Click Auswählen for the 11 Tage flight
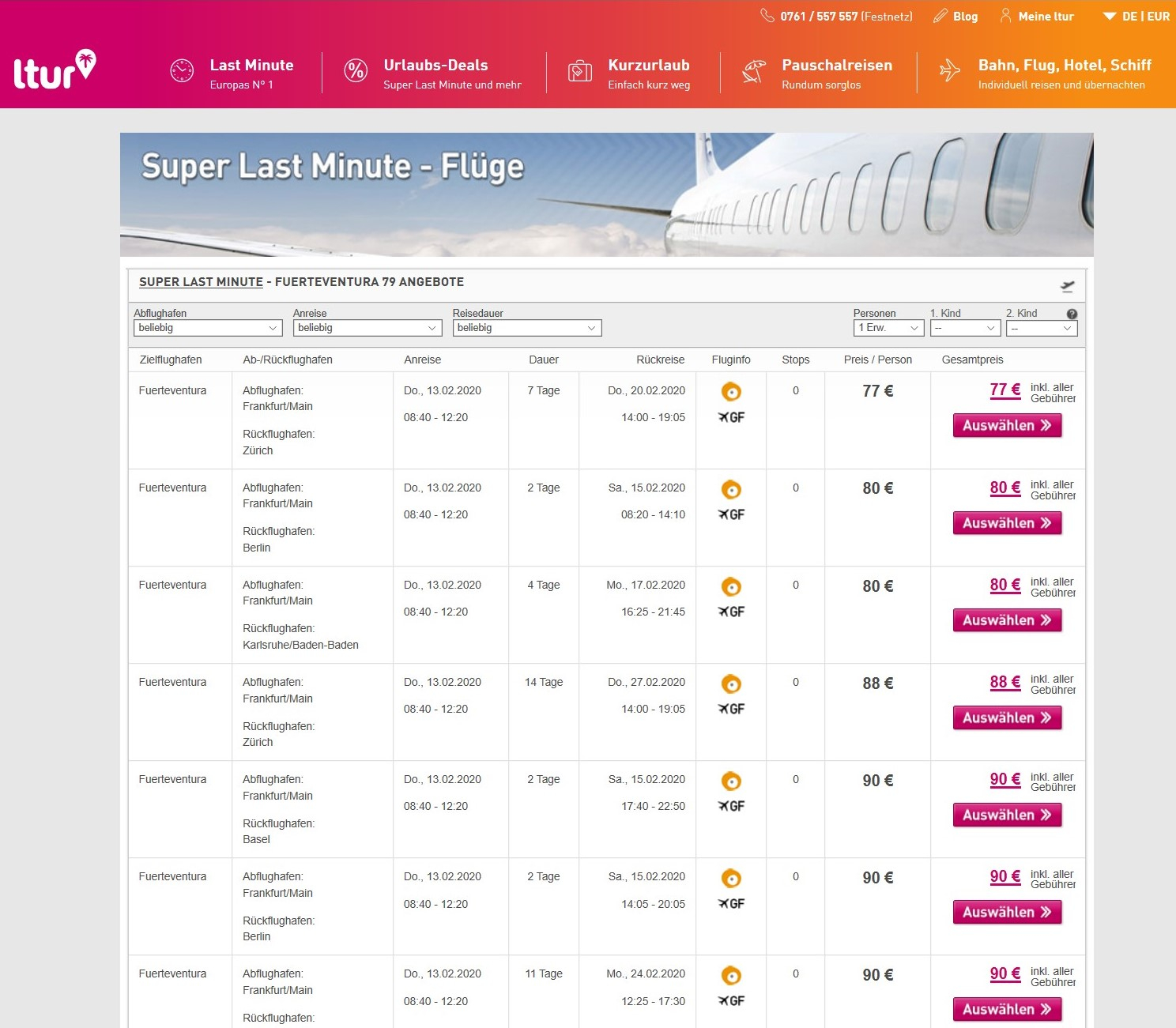Image resolution: width=1176 pixels, height=1028 pixels. [x=1007, y=1009]
